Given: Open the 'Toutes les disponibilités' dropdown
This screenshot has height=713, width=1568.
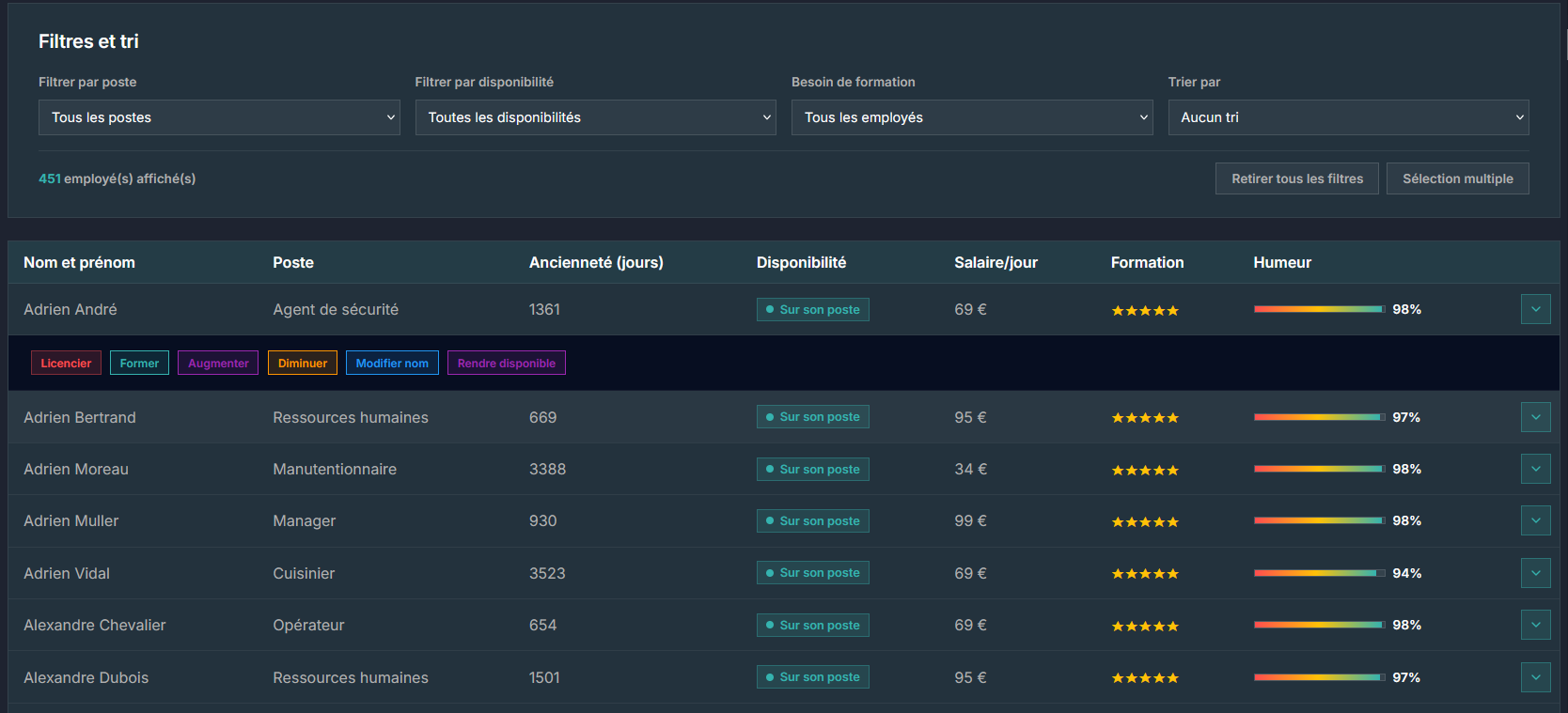Looking at the screenshot, I should click(595, 117).
